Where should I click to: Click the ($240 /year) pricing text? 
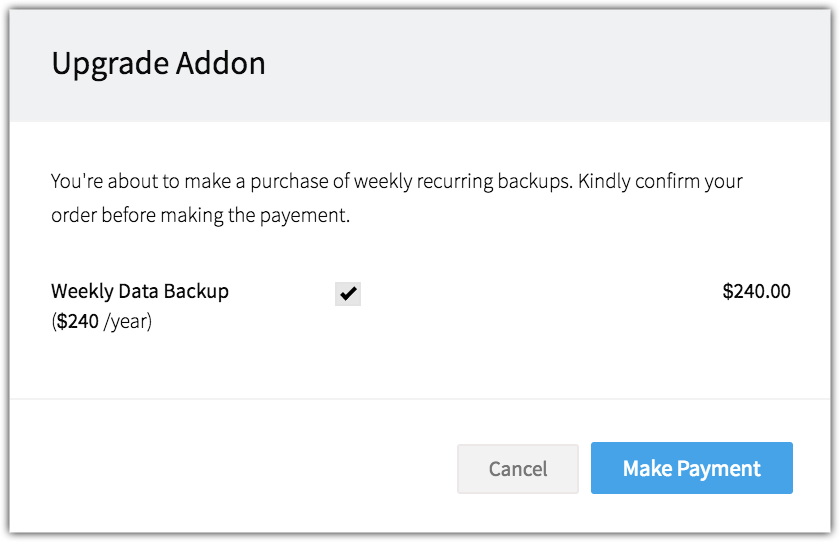102,321
